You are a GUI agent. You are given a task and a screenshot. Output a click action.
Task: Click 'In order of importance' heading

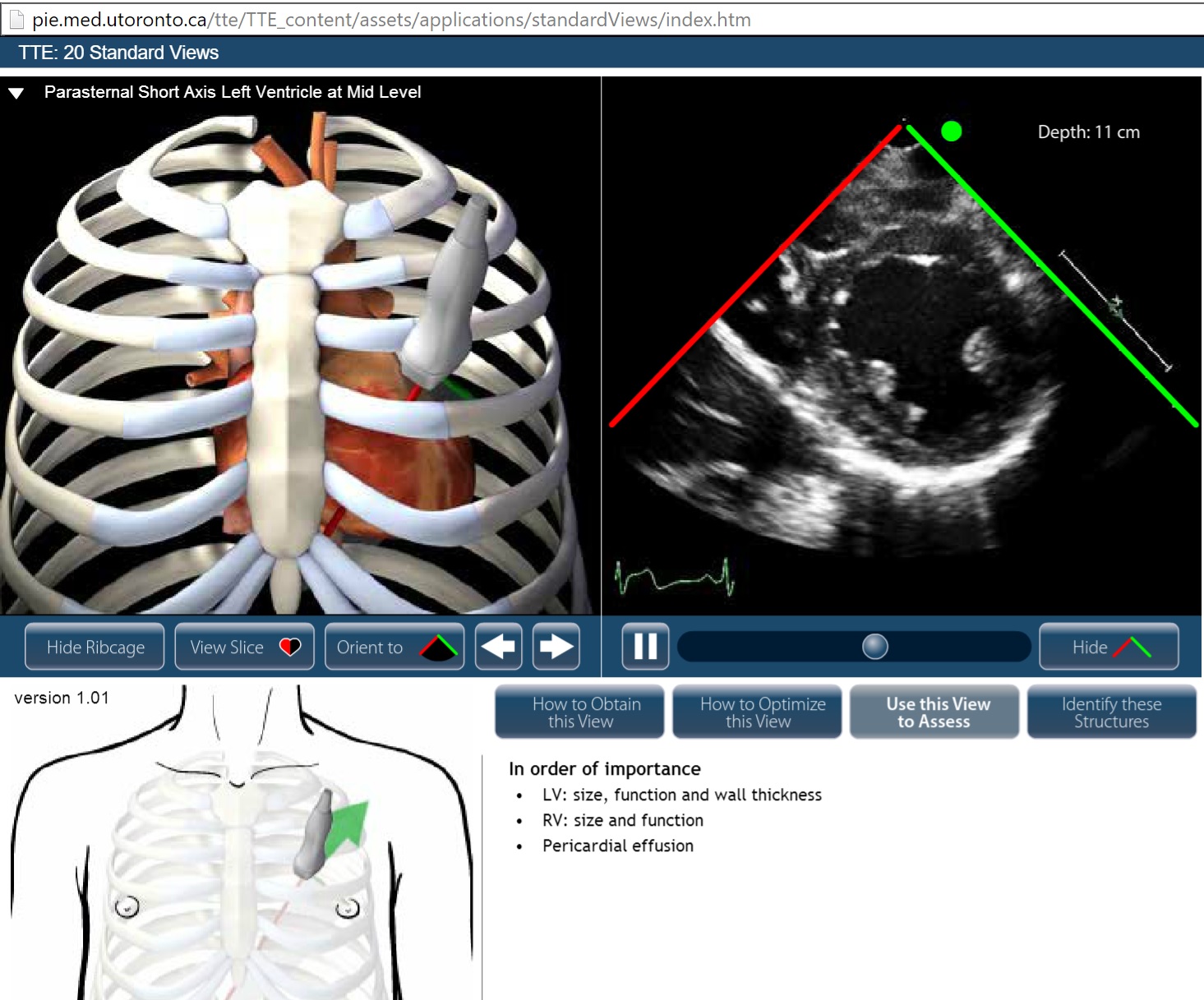[x=605, y=769]
